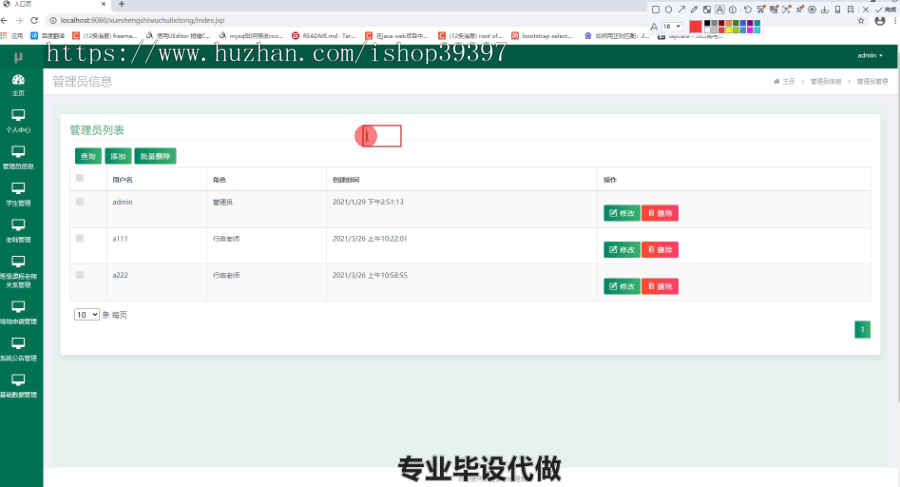
Task: Toggle the select-all header checkbox
Action: [x=80, y=178]
